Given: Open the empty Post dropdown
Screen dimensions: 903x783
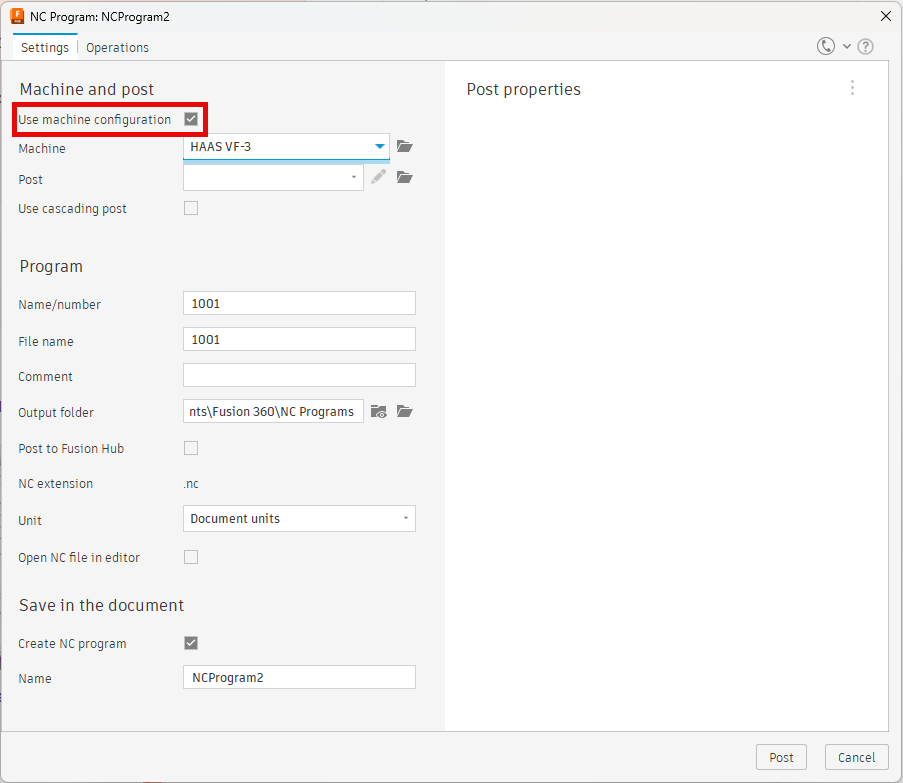Looking at the screenshot, I should click(273, 177).
